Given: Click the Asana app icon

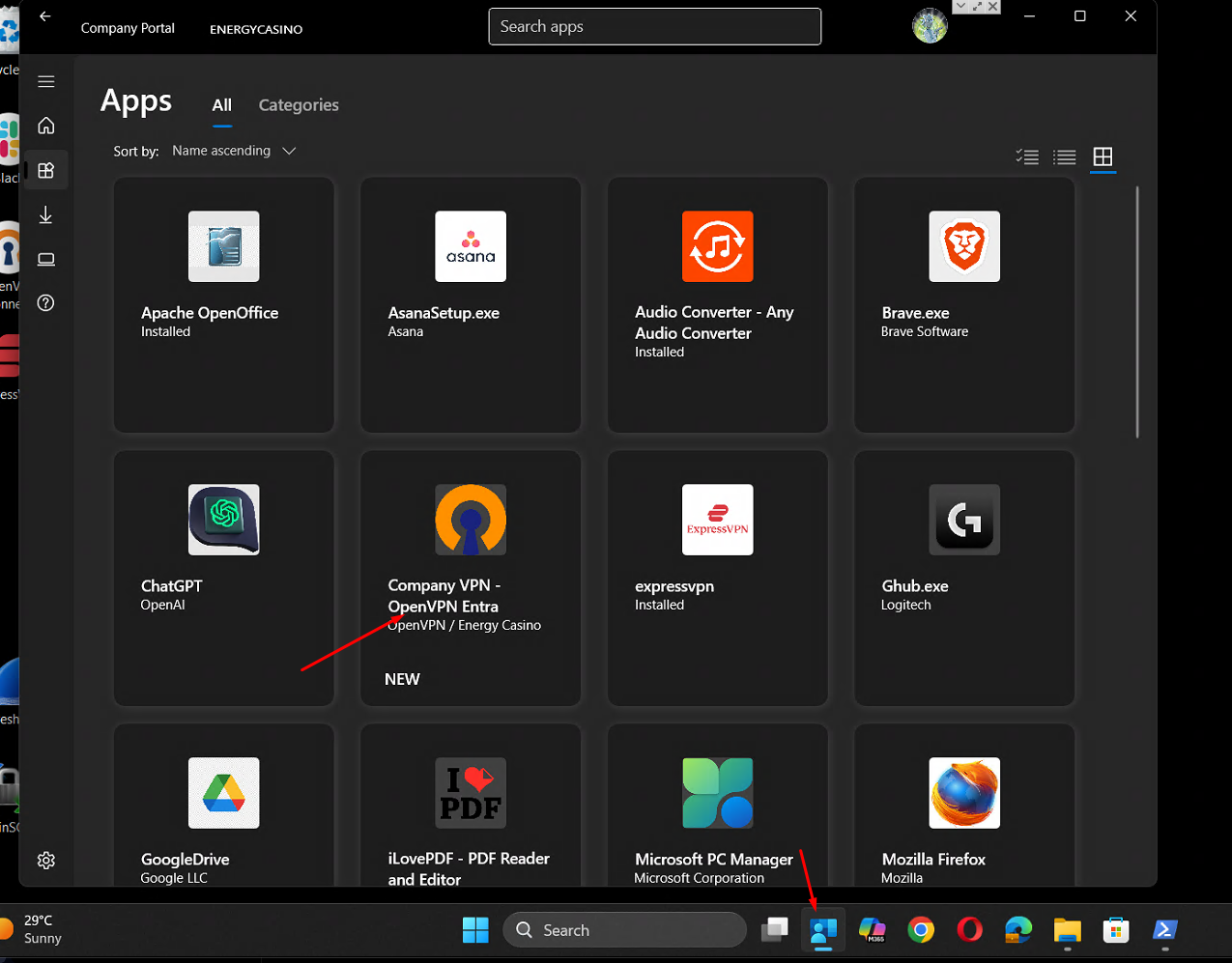Looking at the screenshot, I should pyautogui.click(x=471, y=246).
